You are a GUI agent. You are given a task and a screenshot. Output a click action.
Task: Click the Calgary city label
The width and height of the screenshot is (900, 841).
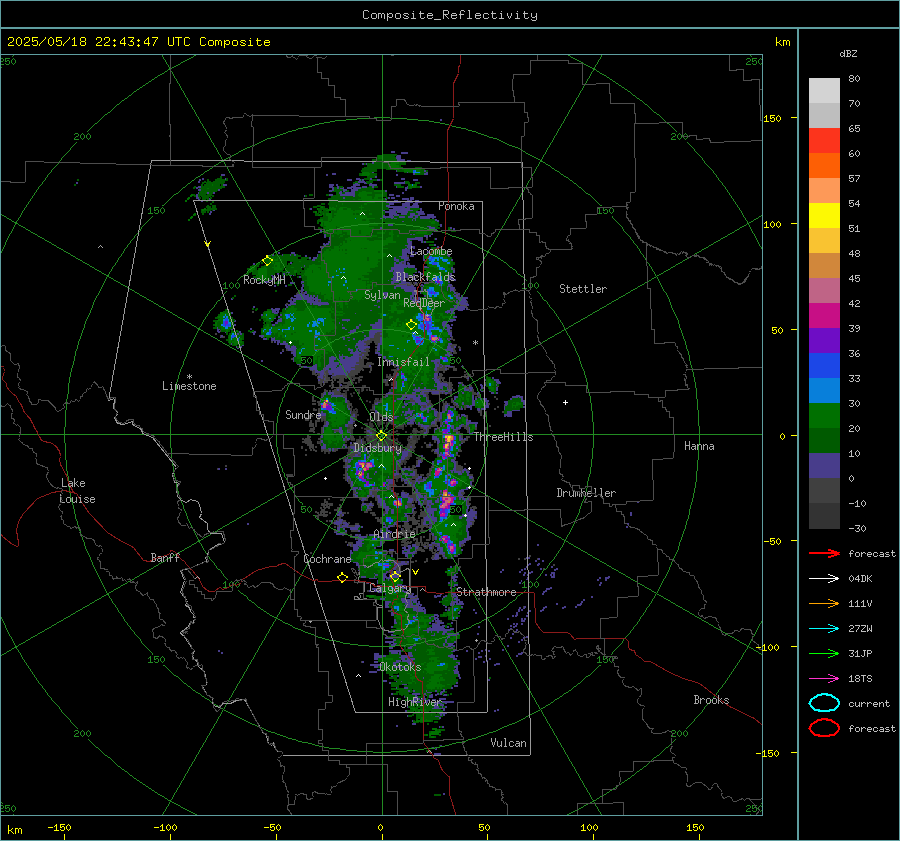pyautogui.click(x=390, y=588)
